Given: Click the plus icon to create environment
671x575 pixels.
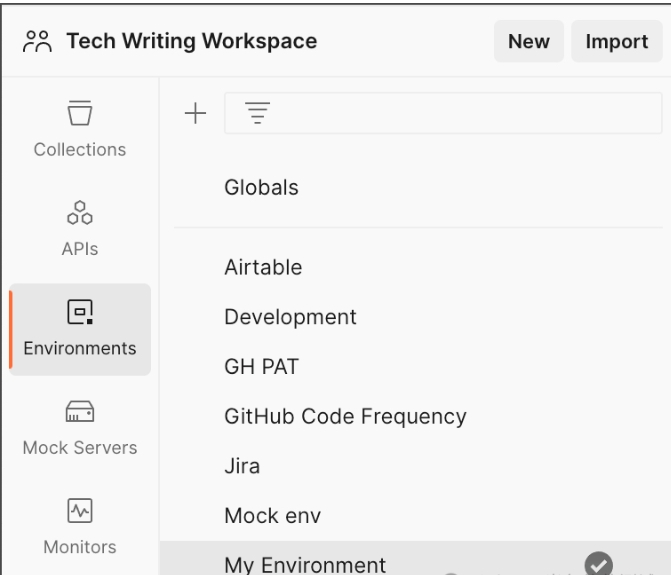Looking at the screenshot, I should point(196,113).
